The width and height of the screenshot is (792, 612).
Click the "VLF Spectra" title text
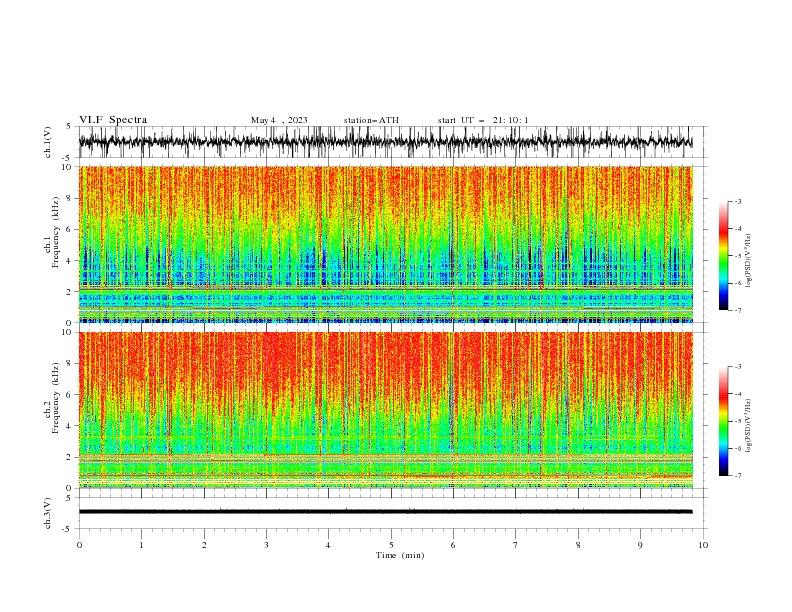pos(113,120)
